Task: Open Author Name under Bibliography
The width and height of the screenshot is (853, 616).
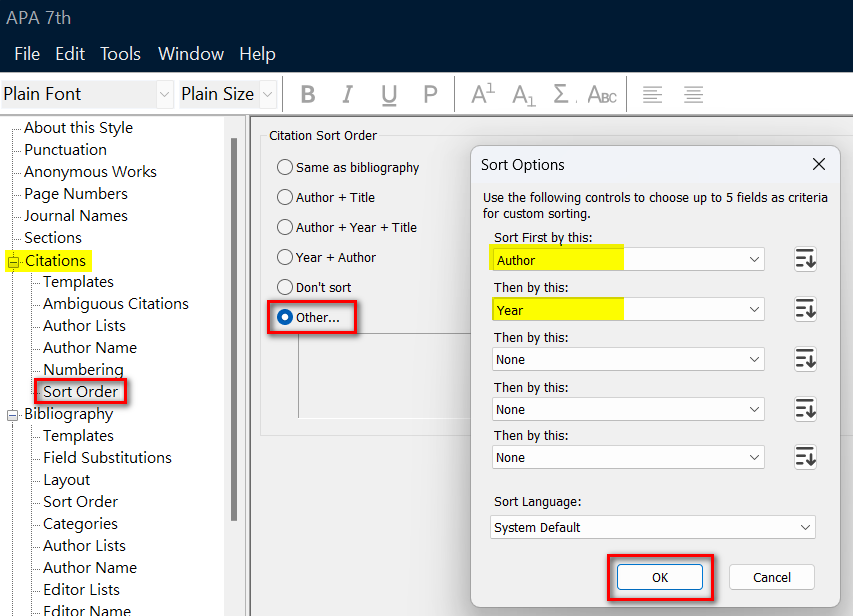Action: pyautogui.click(x=90, y=568)
